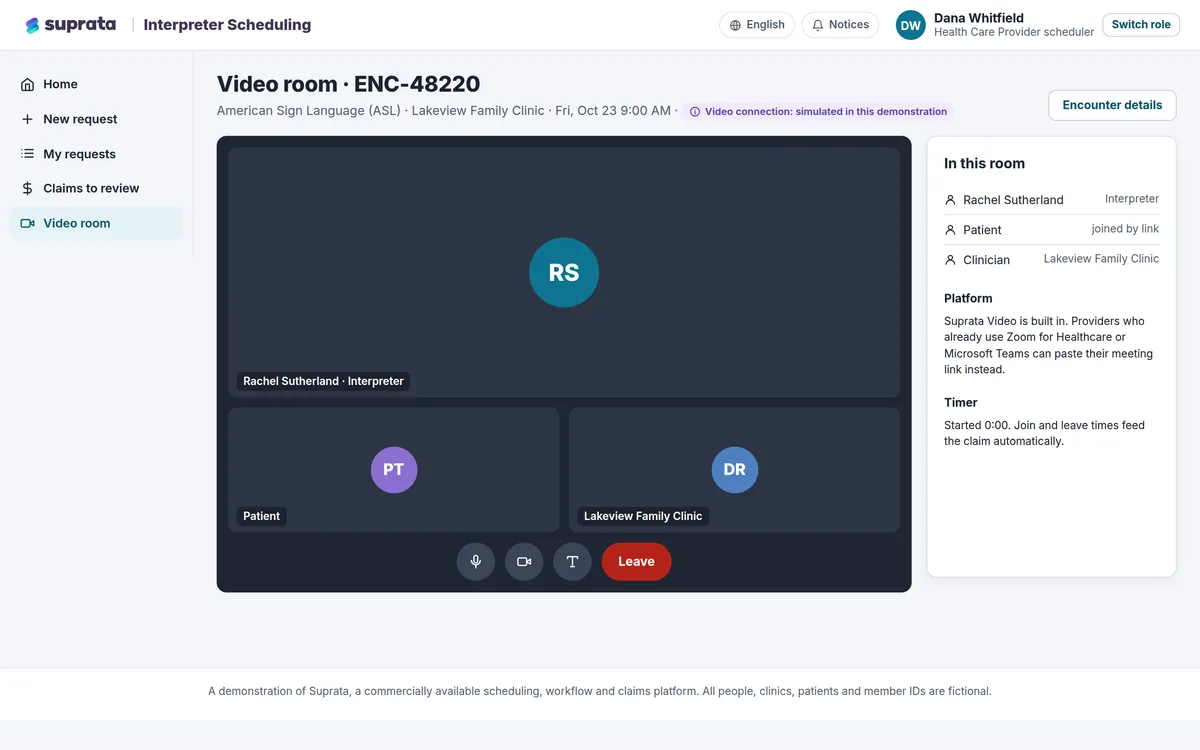
Task: Click the RS interpreter avatar tile
Action: click(x=564, y=272)
